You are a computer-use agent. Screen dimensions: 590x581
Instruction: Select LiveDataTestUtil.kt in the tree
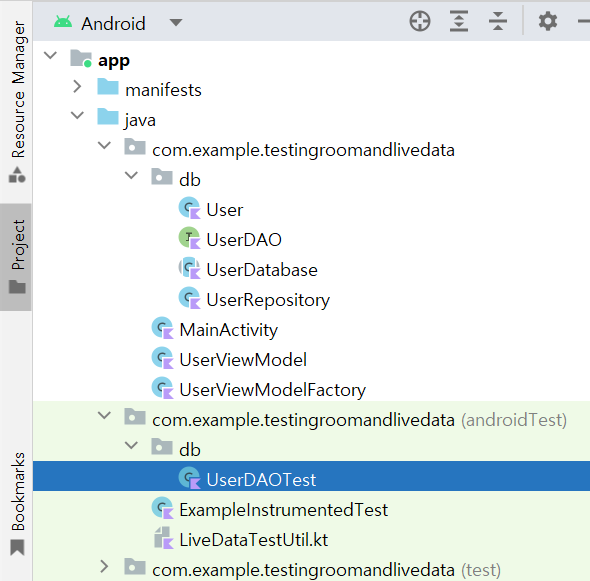tap(254, 540)
